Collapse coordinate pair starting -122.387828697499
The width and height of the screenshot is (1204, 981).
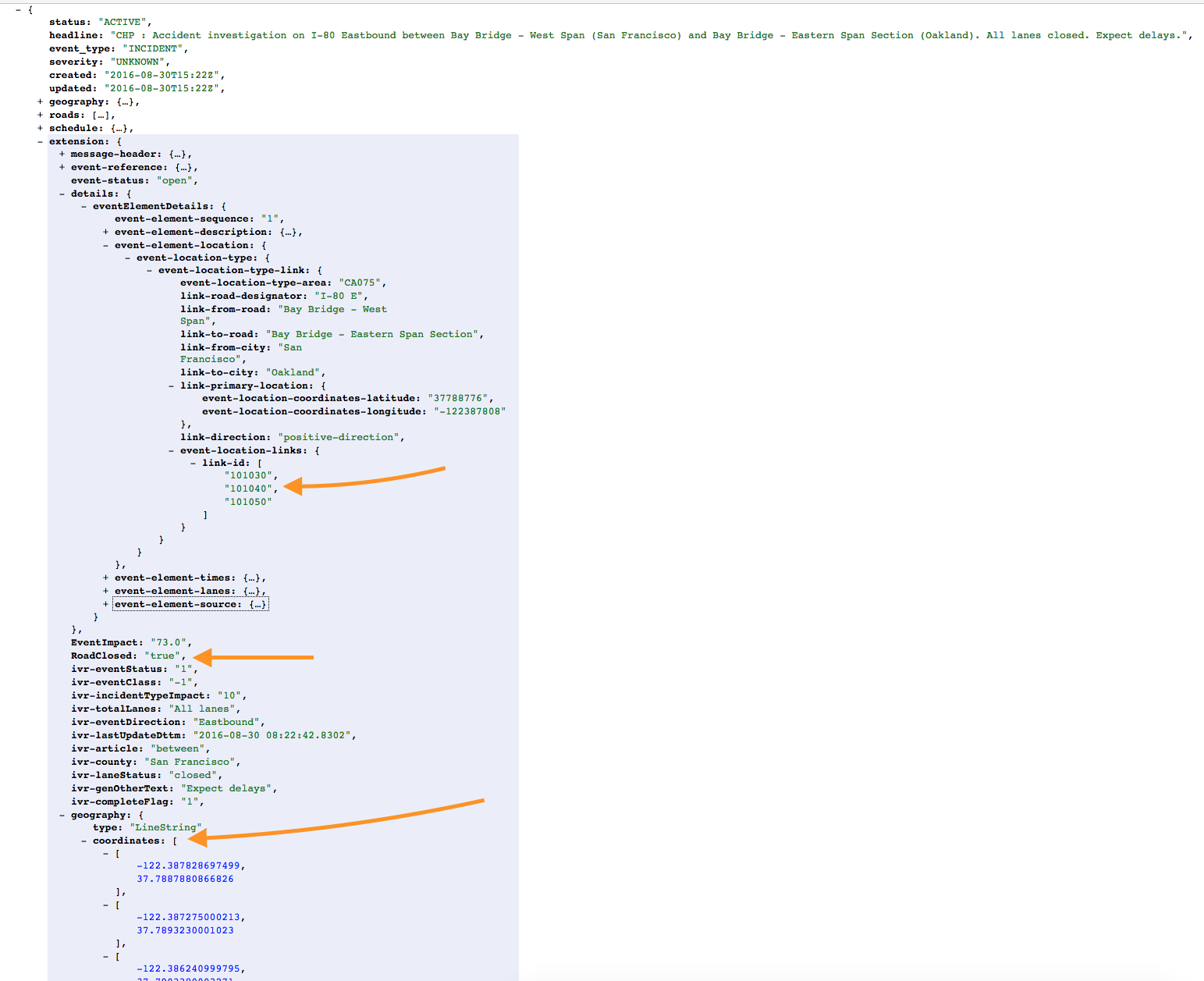tap(105, 854)
